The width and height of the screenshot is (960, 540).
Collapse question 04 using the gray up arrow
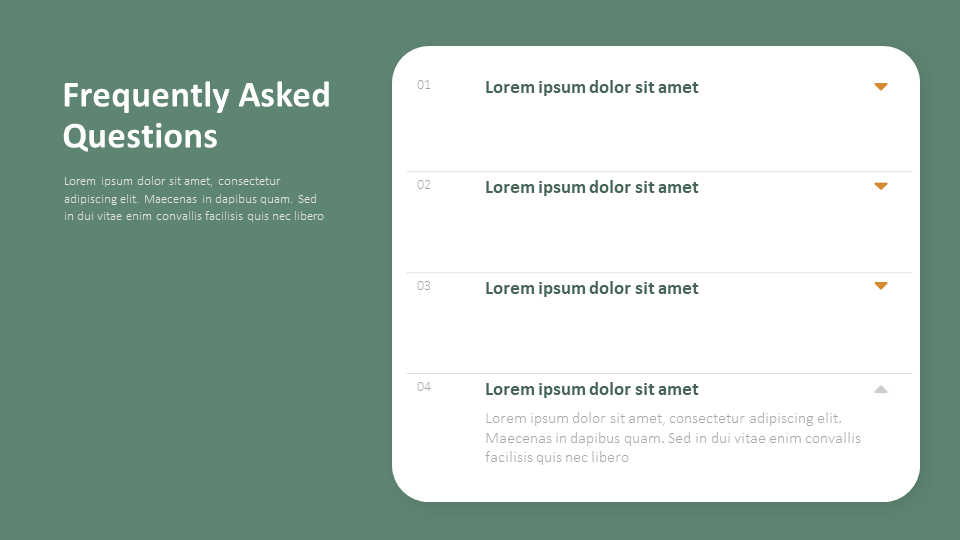point(881,389)
